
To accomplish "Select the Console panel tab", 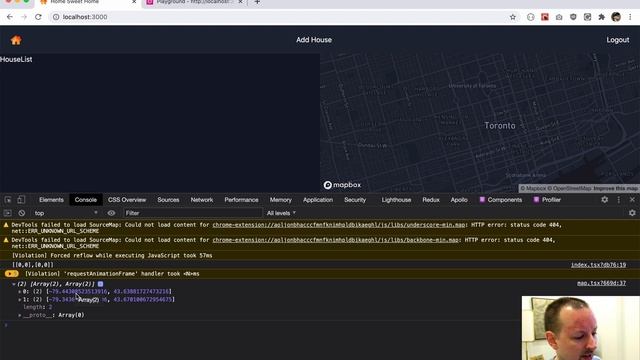I will 86,200.
